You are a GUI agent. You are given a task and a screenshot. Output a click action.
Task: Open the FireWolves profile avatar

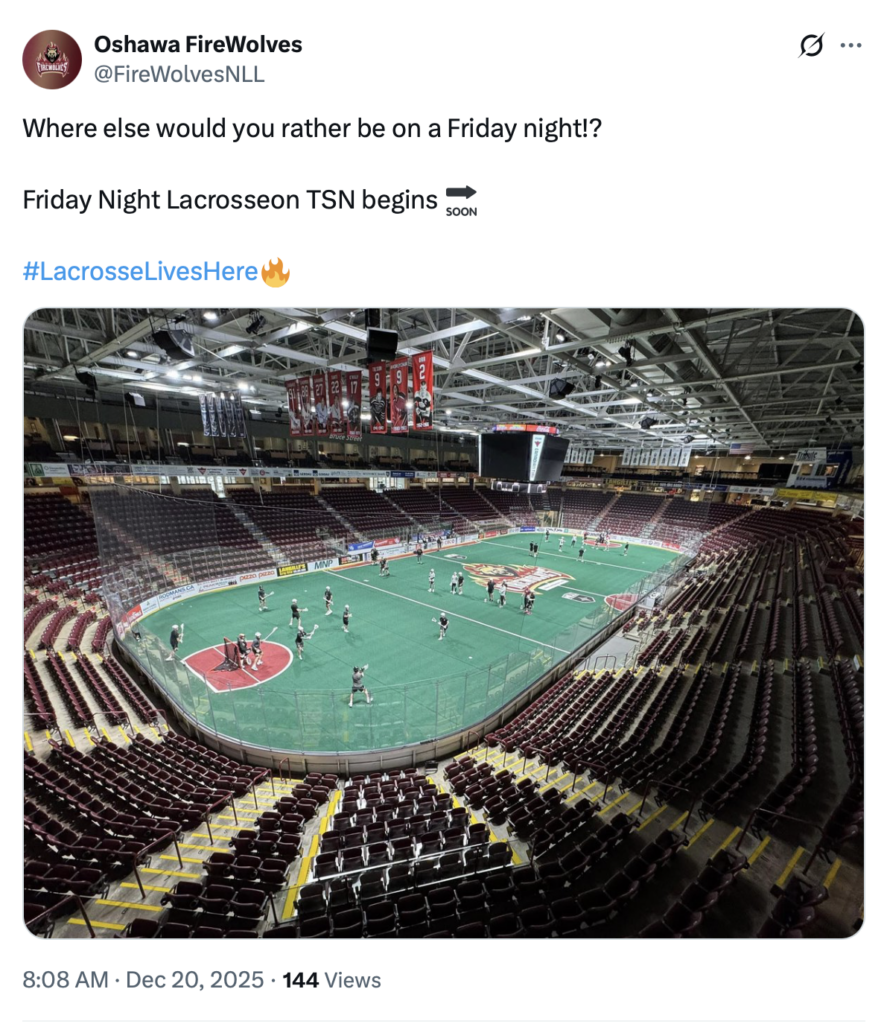point(52,59)
